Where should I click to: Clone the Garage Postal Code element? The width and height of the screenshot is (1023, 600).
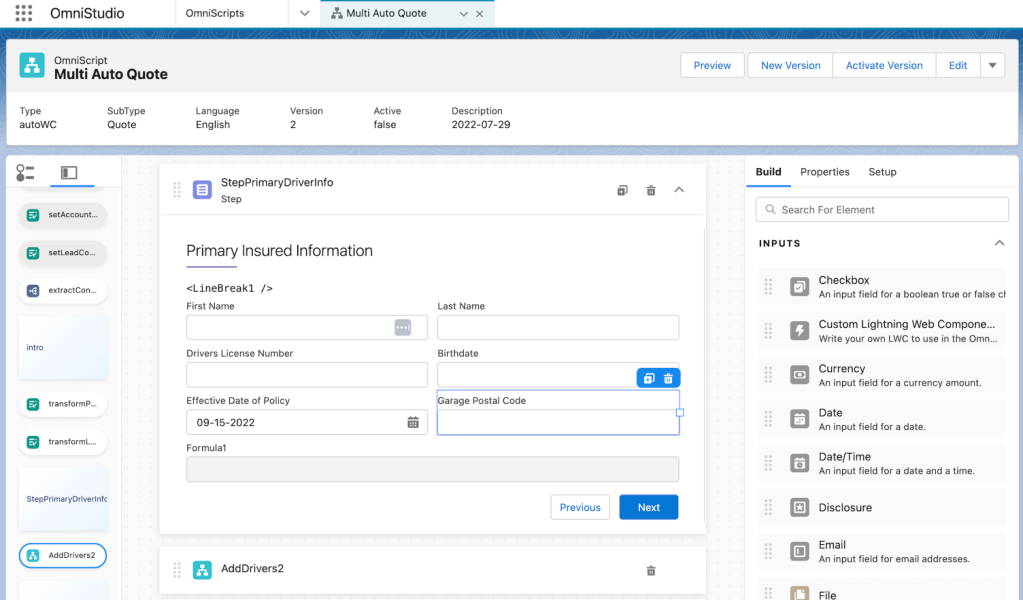(649, 378)
